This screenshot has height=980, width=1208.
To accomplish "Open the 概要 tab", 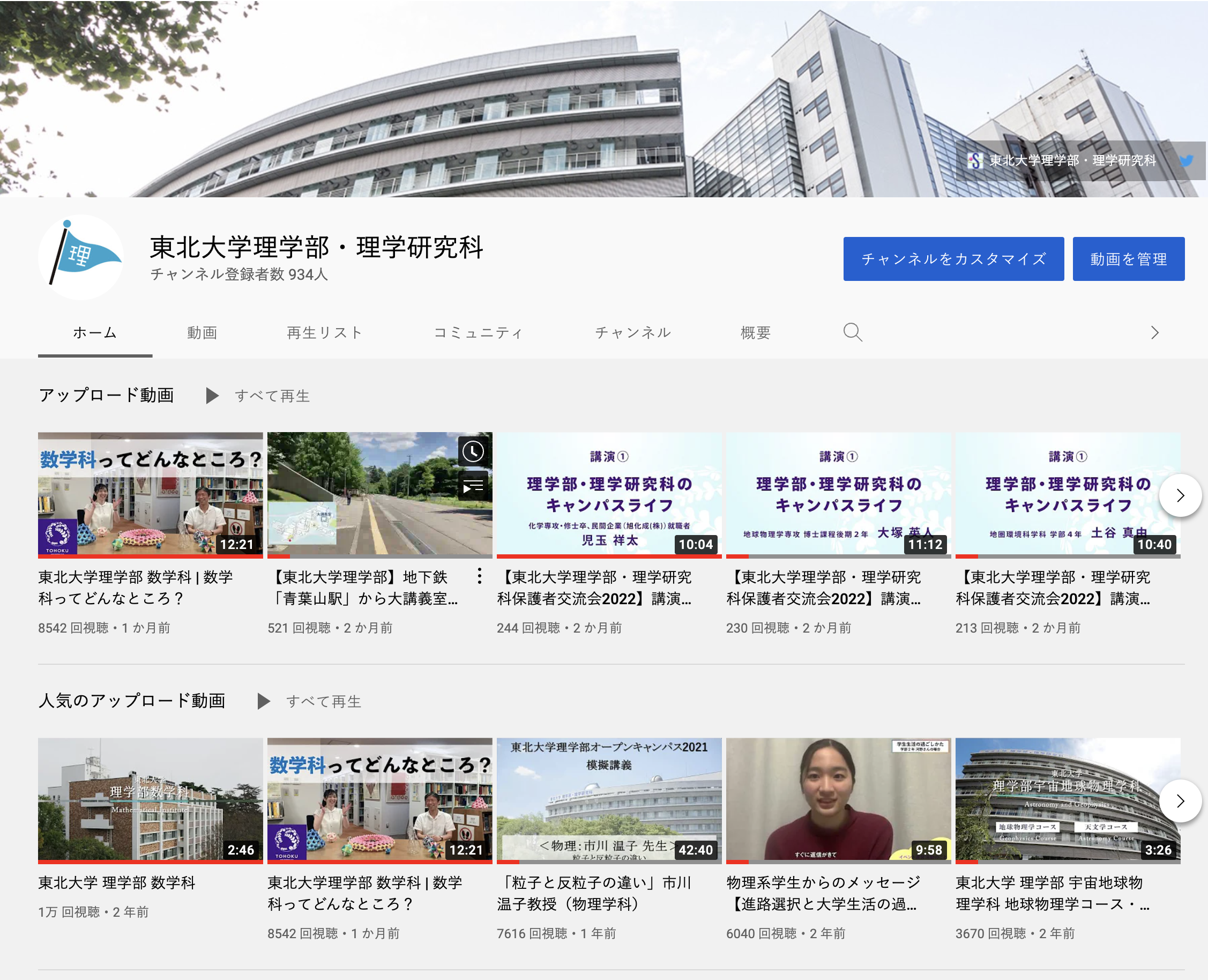I will pyautogui.click(x=756, y=332).
